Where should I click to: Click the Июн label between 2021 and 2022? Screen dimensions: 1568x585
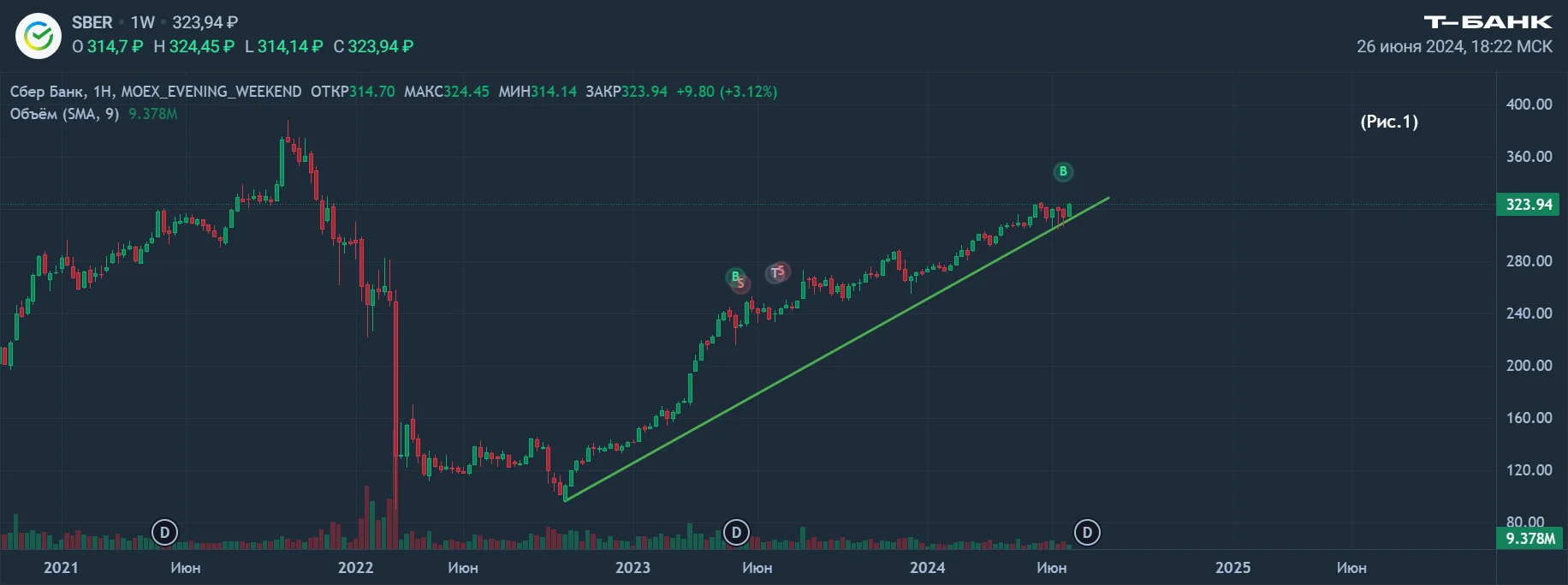[186, 568]
